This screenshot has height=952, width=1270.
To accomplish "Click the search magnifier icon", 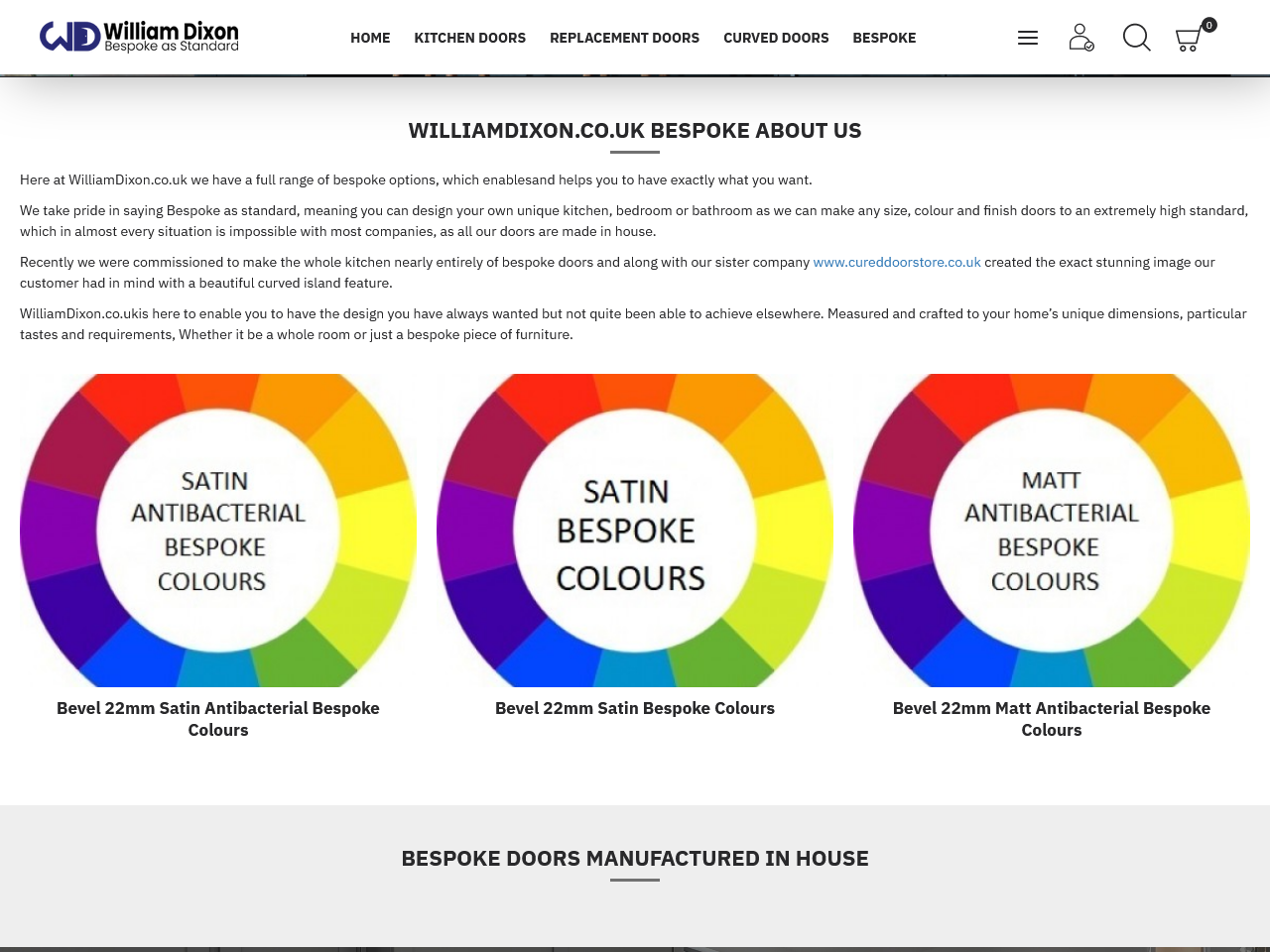I will point(1136,38).
